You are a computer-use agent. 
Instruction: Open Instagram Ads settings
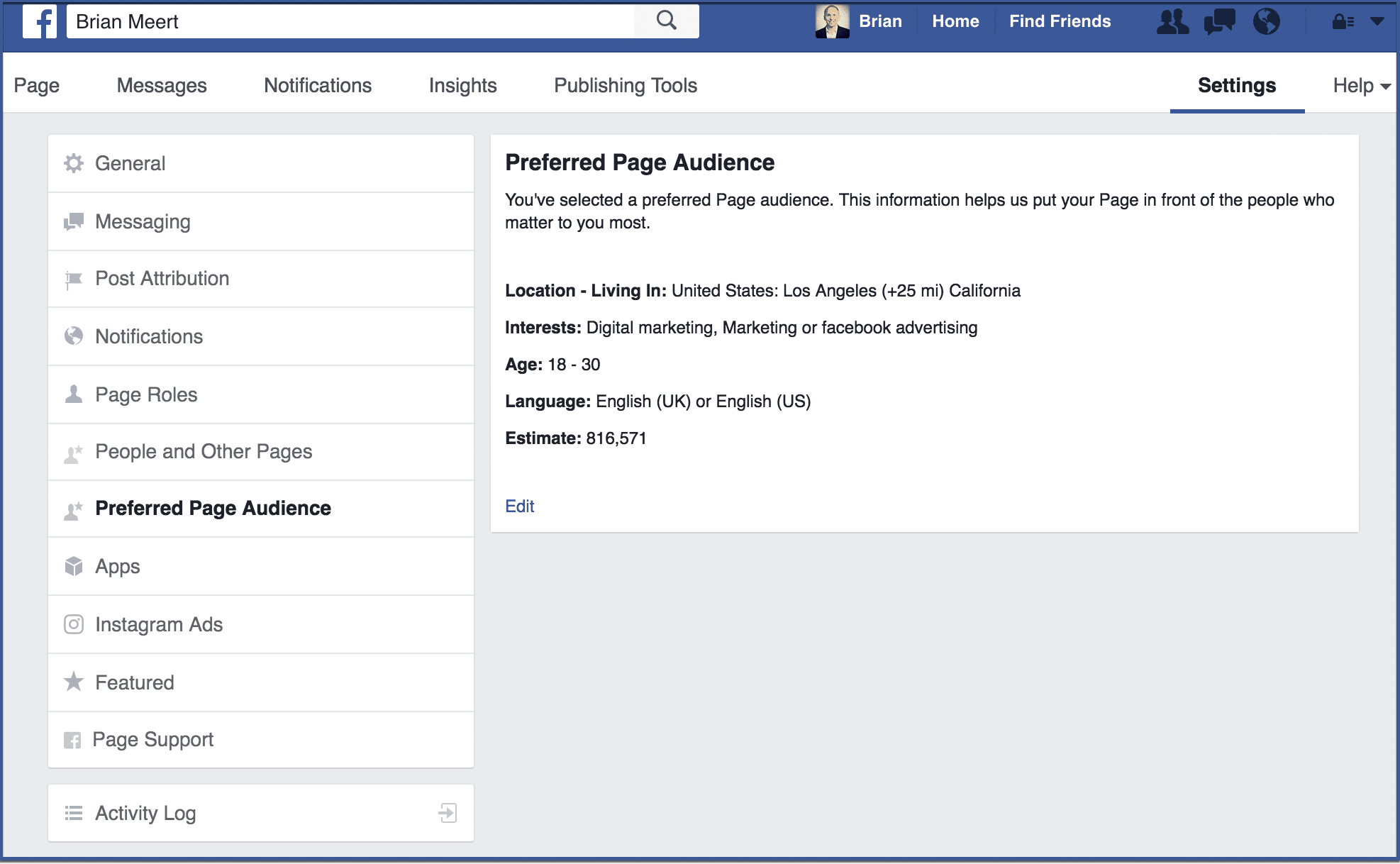261,624
